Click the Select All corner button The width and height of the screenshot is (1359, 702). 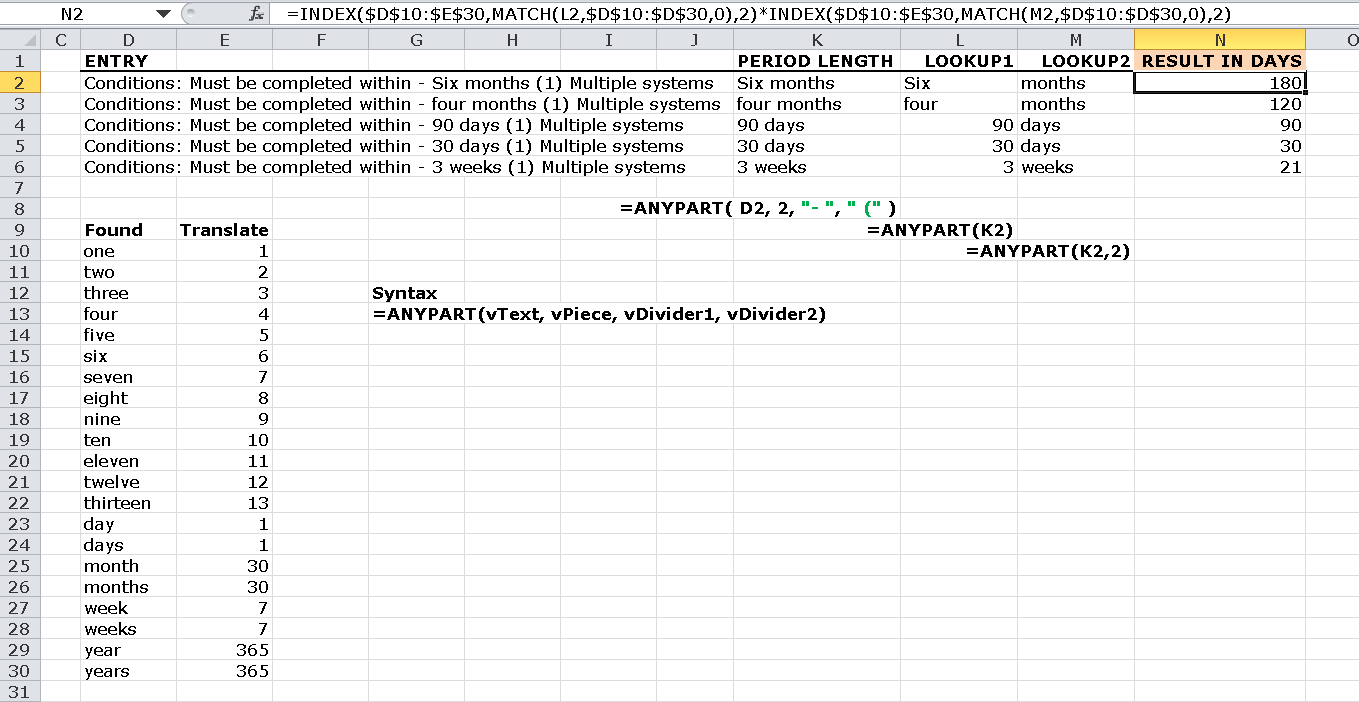20,40
